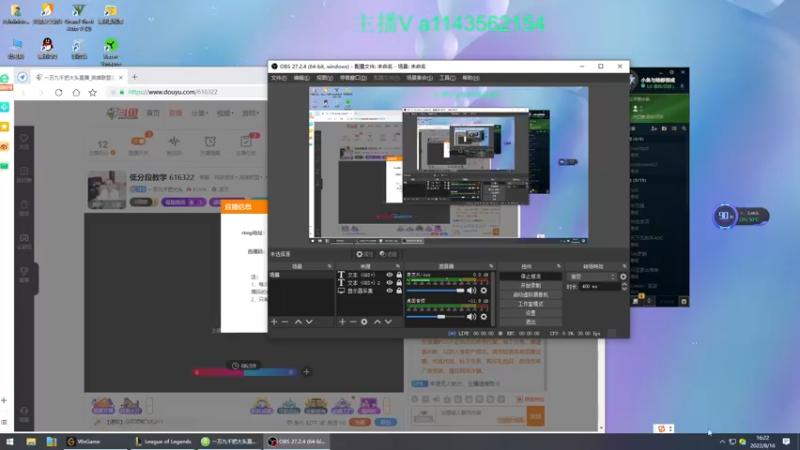Screen dimensions: 800x450
Task: Adjust the desktop audio volume slider
Action: click(435, 317)
